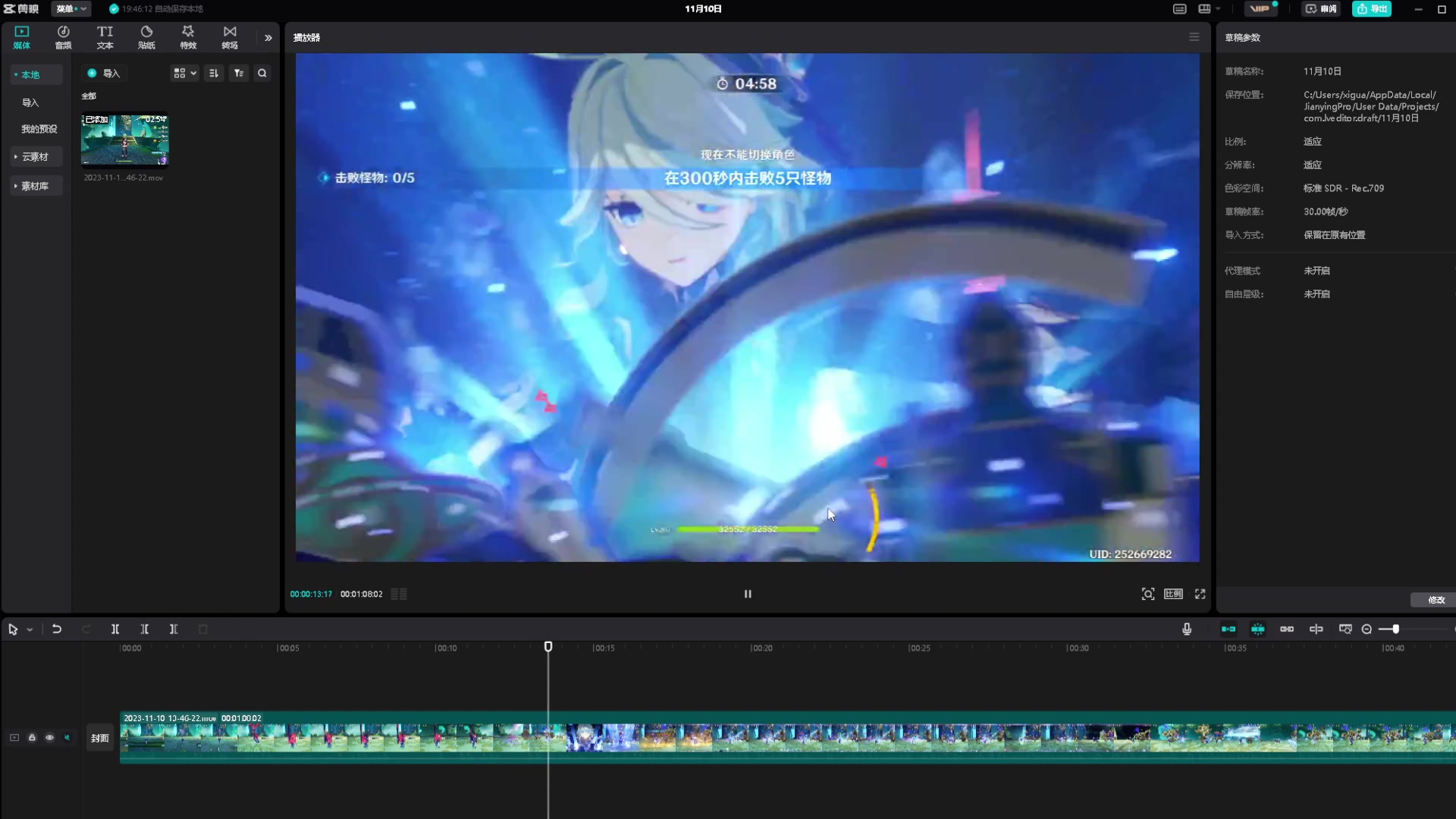Click the 修改 (Modify) button in draft parameters
The height and width of the screenshot is (819, 1456).
[1436, 600]
